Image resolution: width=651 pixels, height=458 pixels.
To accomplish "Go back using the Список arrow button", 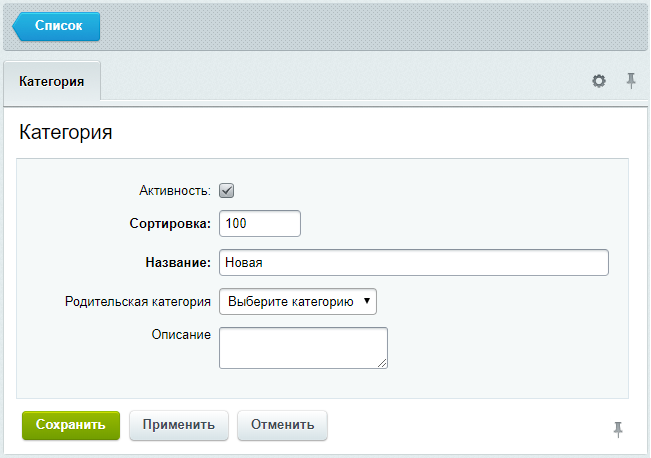I will point(56,26).
